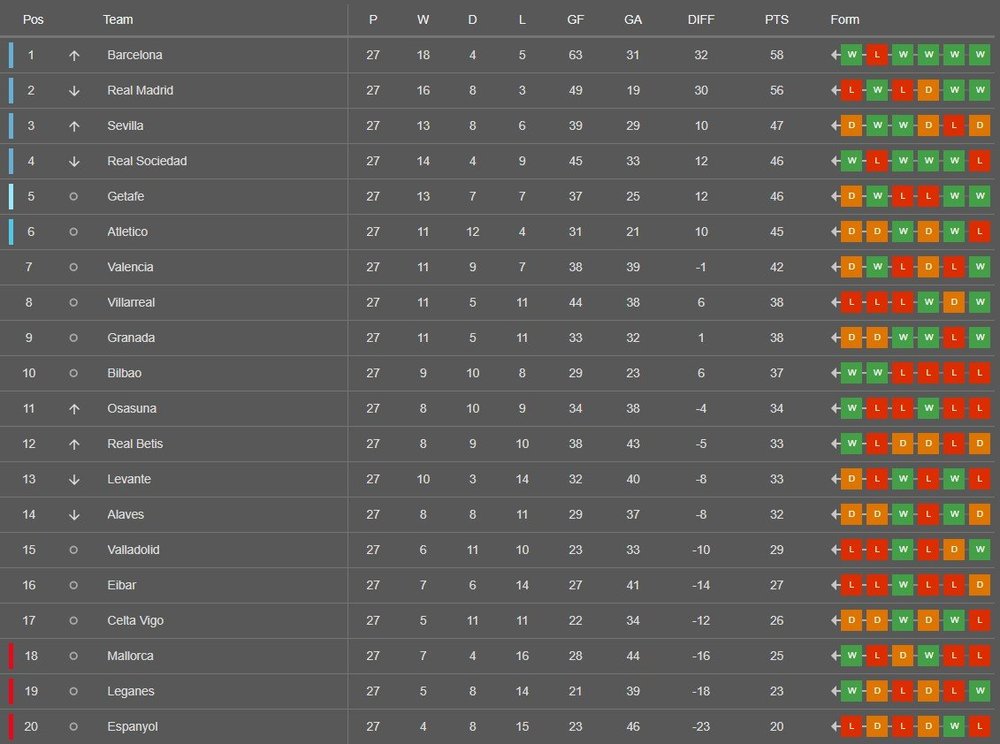Click the up arrow beside Osasuna

coord(74,409)
